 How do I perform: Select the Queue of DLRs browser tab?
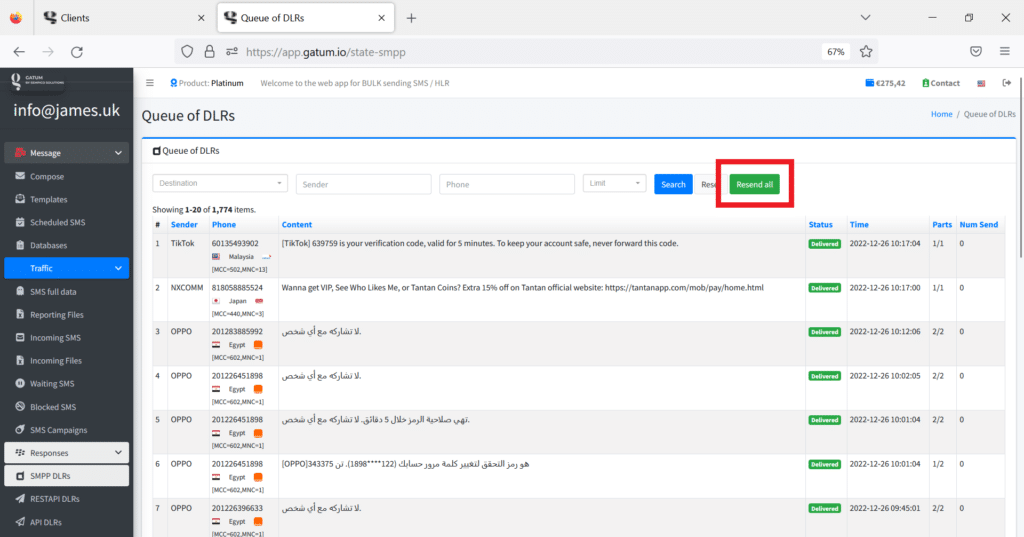[x=306, y=18]
